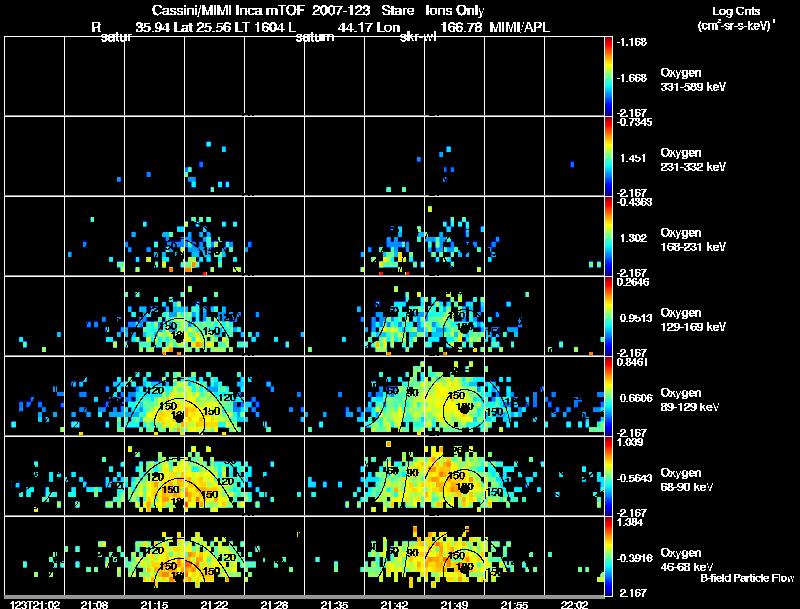This screenshot has width=800, height=609.
Task: Click the '0.8461' colorbar value
Action: click(x=633, y=362)
